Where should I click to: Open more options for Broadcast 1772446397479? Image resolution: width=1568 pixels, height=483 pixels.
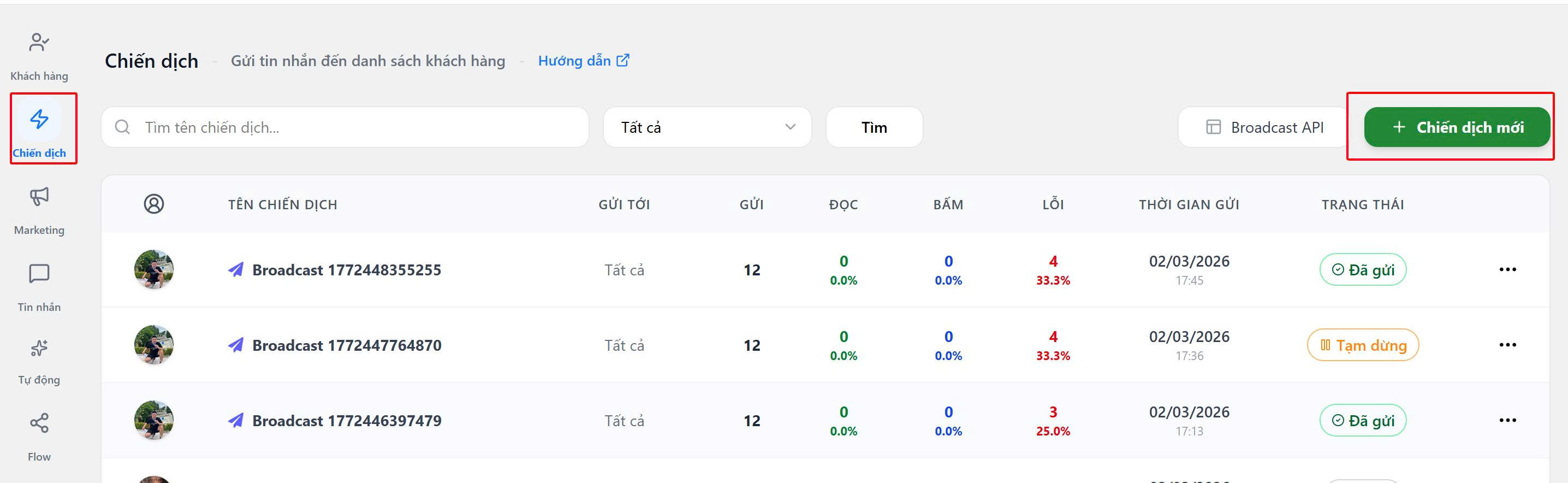click(1507, 421)
